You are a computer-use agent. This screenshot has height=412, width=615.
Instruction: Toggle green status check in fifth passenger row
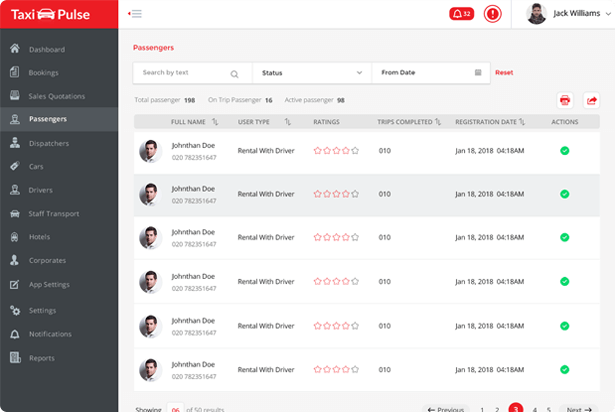pyautogui.click(x=564, y=326)
